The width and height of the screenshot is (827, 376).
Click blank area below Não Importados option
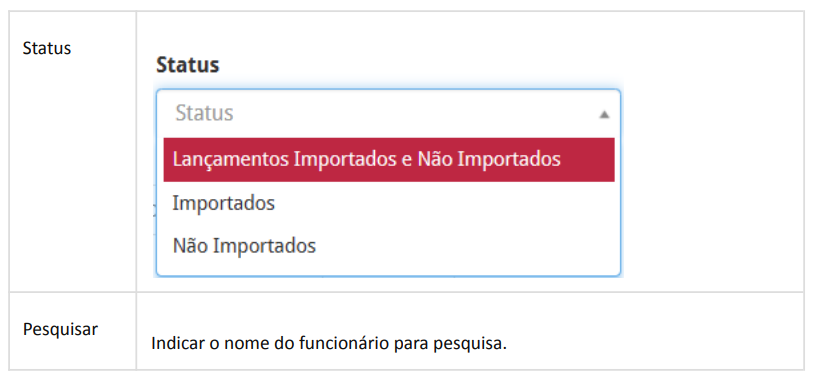(x=389, y=271)
